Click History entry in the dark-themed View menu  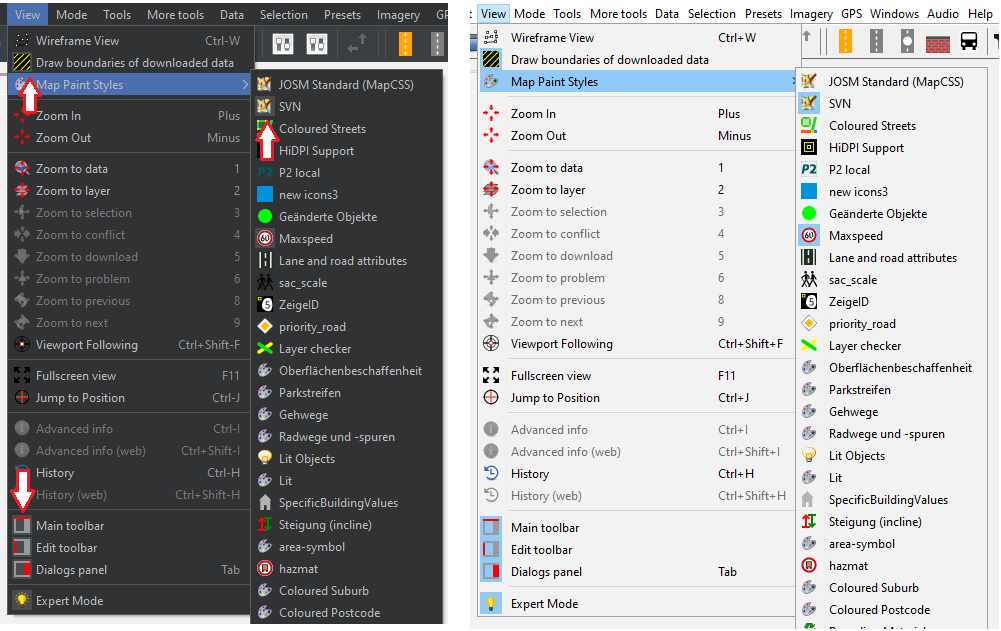(x=55, y=473)
